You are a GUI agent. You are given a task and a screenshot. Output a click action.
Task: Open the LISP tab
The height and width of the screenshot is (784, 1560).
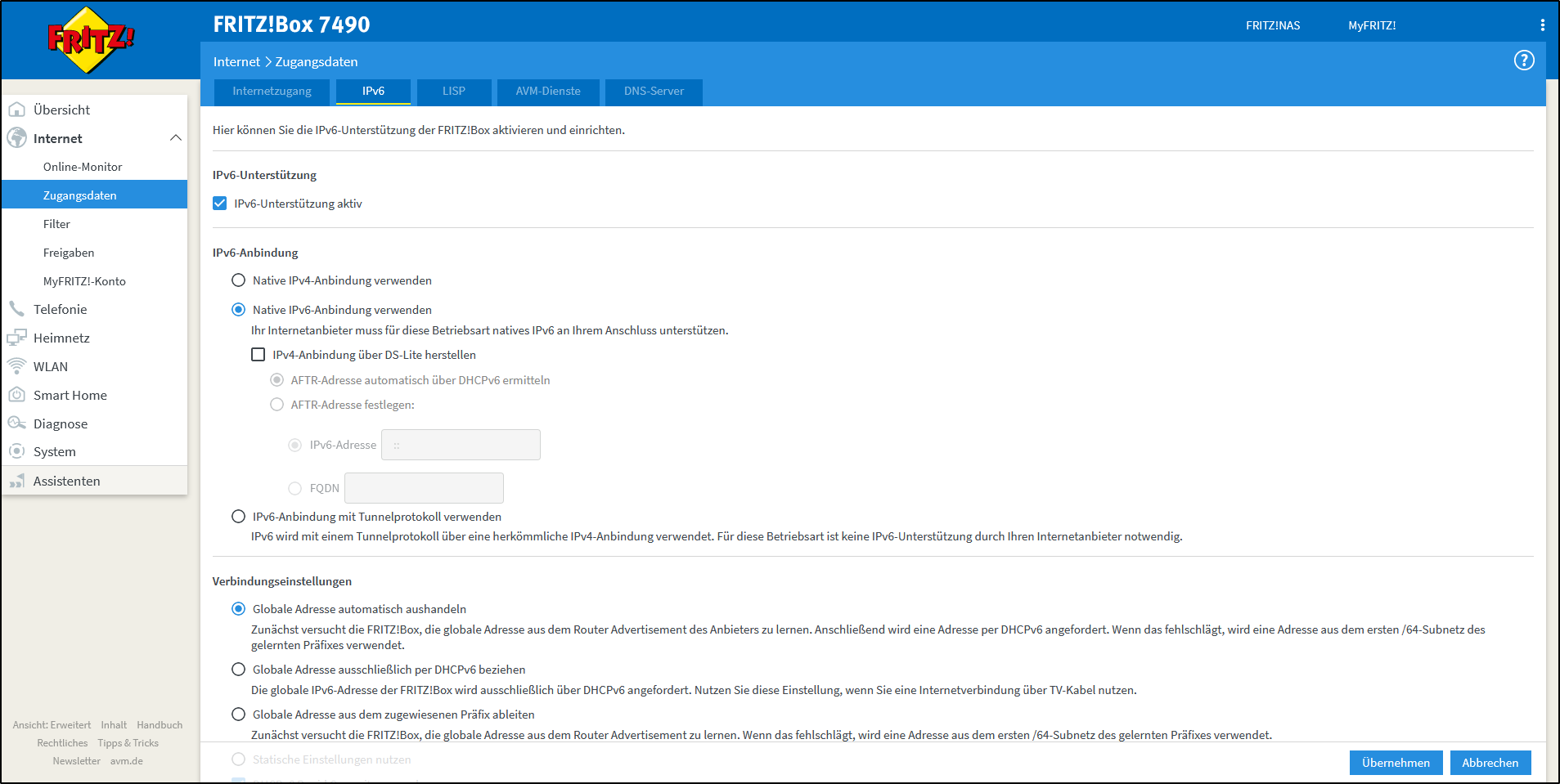[x=454, y=92]
